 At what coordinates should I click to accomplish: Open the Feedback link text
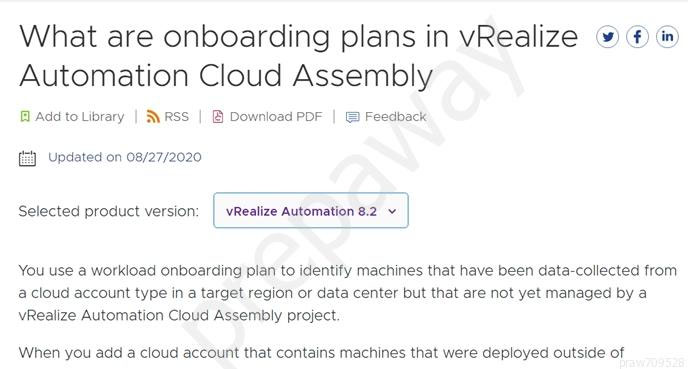coord(396,116)
